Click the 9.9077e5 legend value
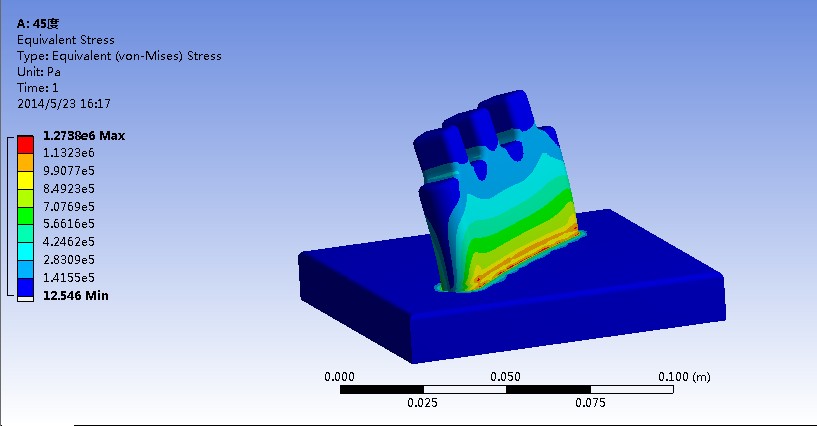 [x=69, y=171]
